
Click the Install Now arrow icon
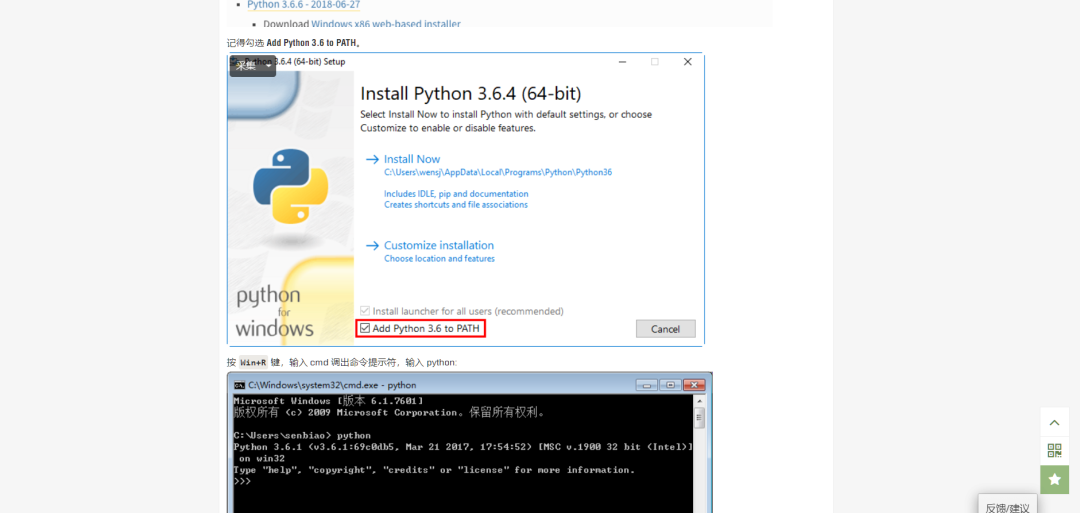[372, 160]
